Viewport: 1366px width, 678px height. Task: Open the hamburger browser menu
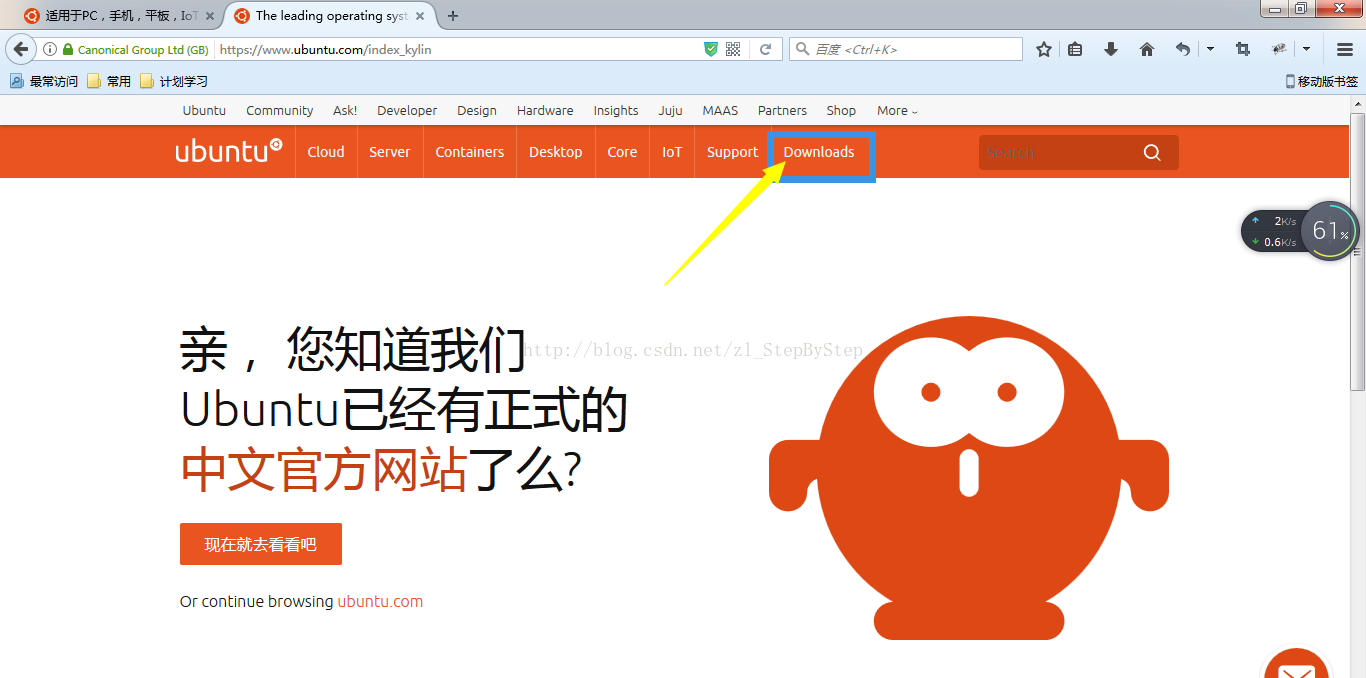[1345, 49]
